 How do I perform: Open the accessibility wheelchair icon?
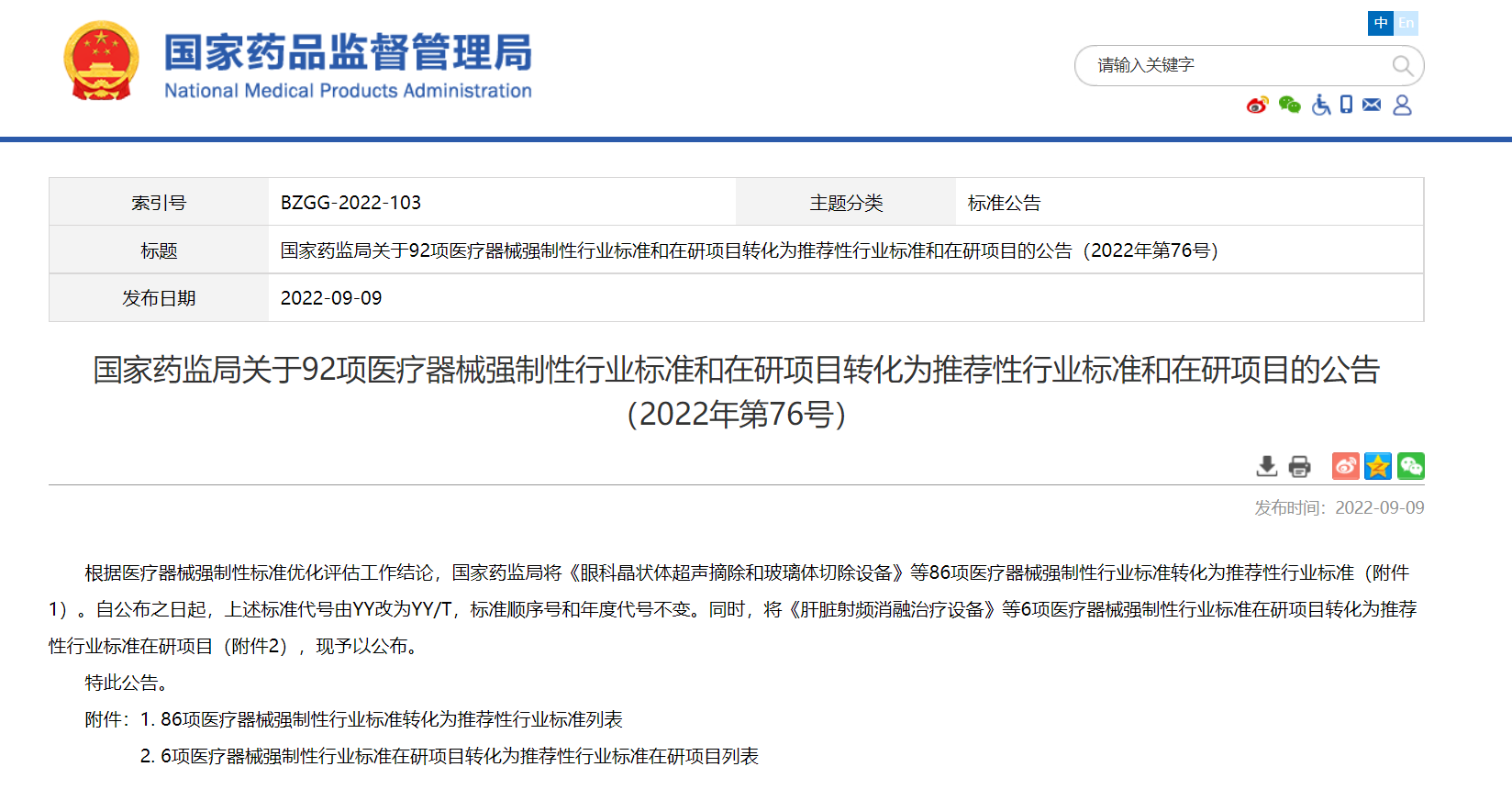[1320, 106]
